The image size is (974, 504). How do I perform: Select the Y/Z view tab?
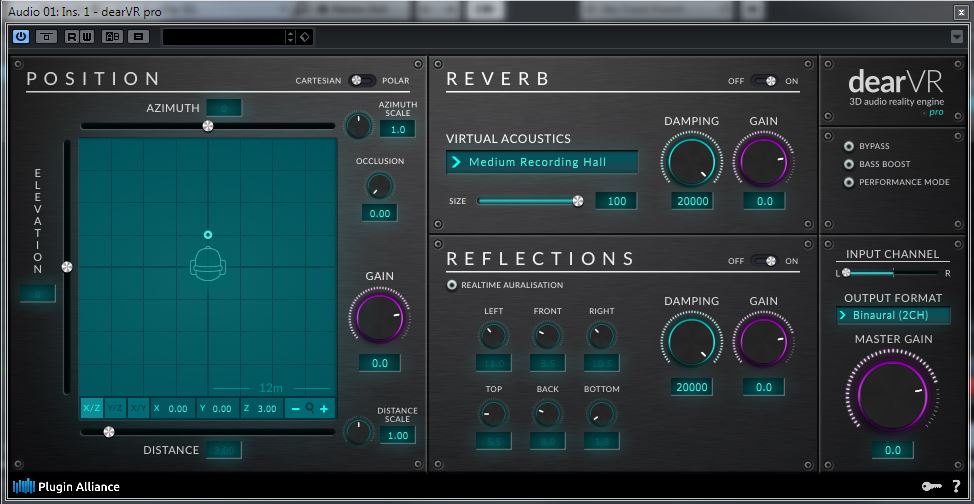(115, 408)
